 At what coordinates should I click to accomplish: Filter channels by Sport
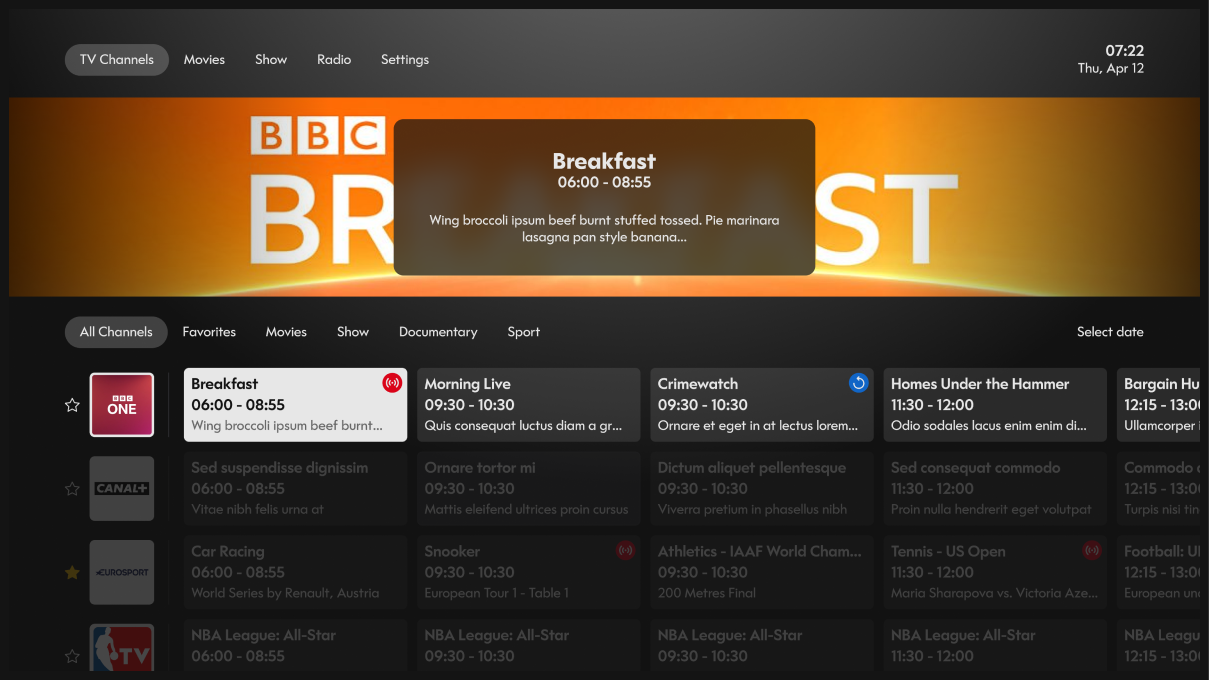tap(523, 332)
